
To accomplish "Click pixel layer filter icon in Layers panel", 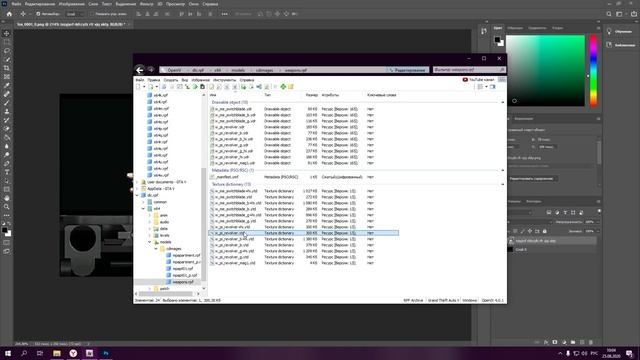I will 549,213.
